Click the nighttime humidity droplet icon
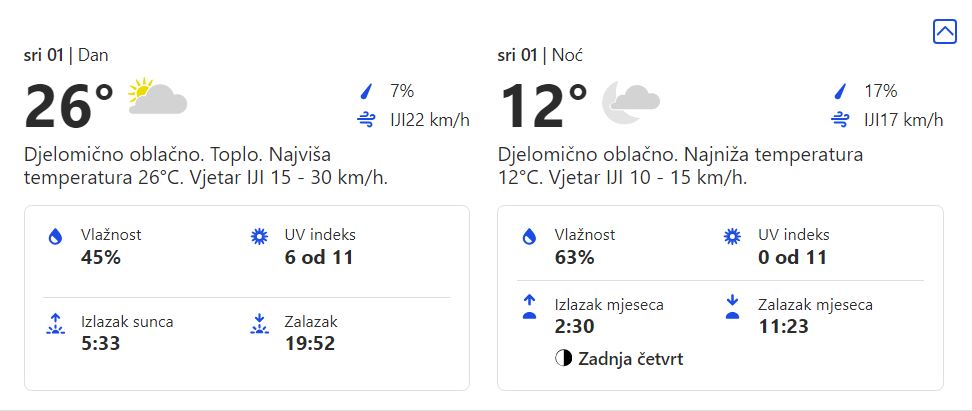Image resolution: width=972 pixels, height=411 pixels. (529, 237)
